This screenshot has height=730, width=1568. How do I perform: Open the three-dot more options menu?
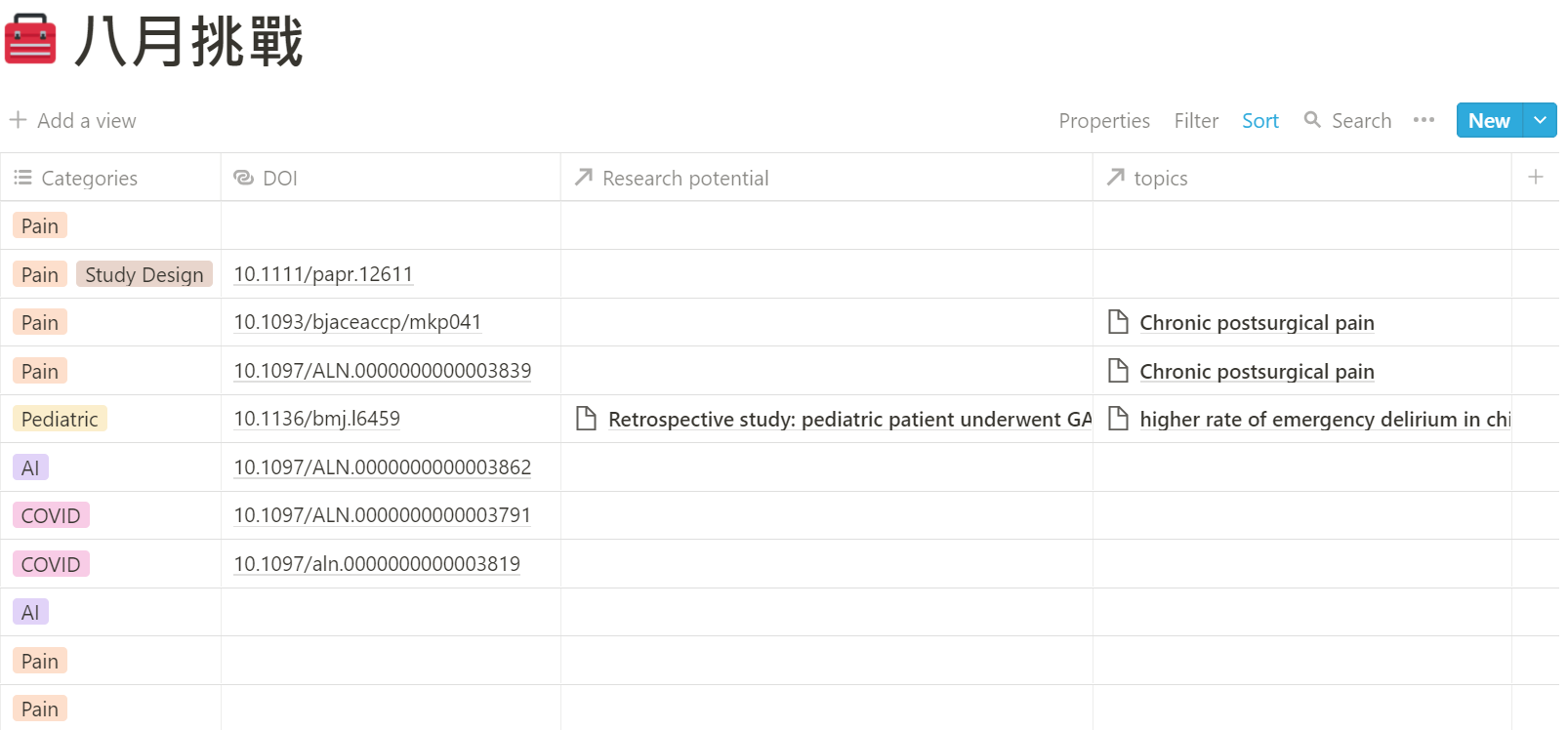point(1424,120)
